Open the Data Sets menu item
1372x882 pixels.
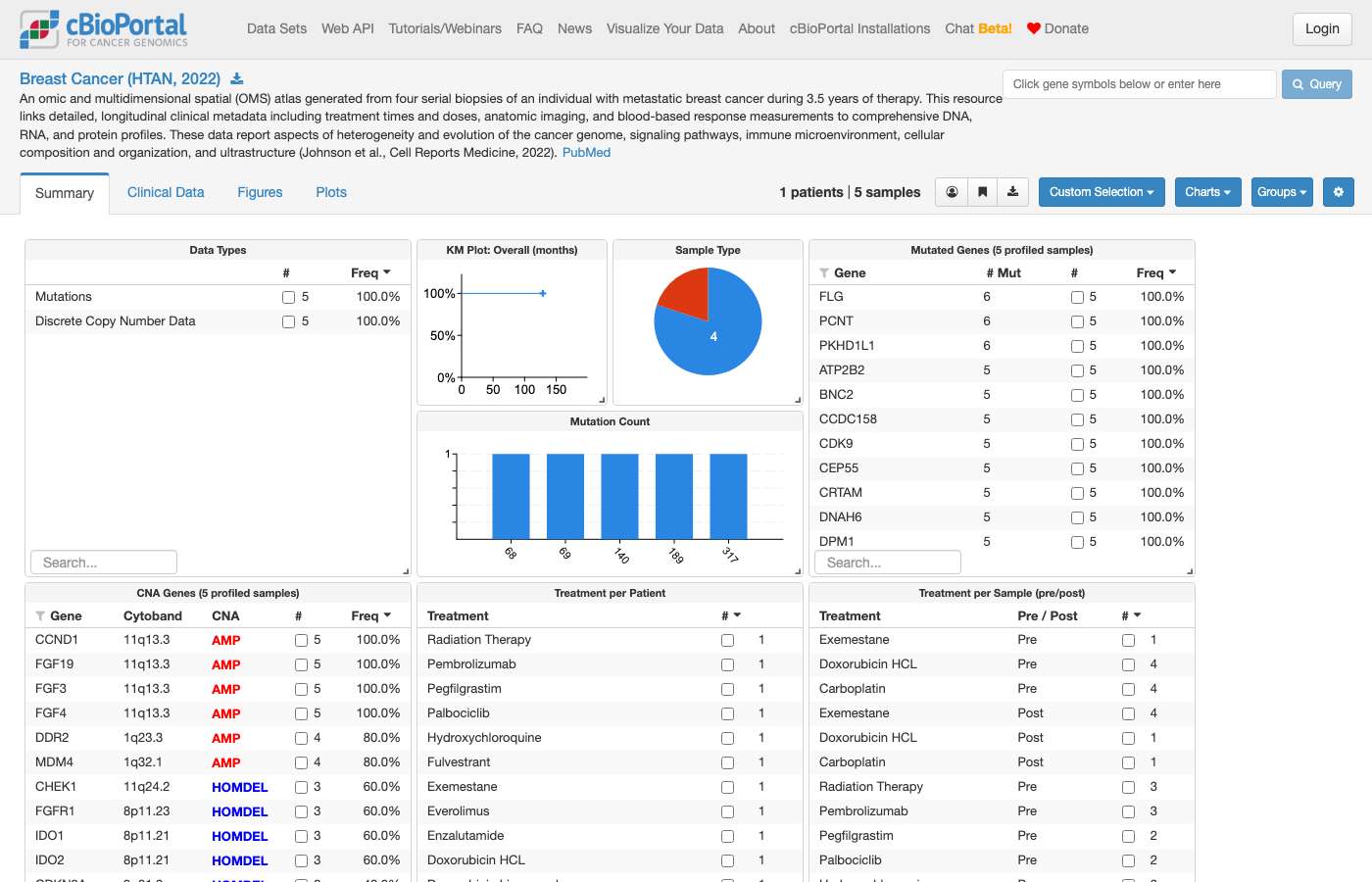pyautogui.click(x=276, y=28)
